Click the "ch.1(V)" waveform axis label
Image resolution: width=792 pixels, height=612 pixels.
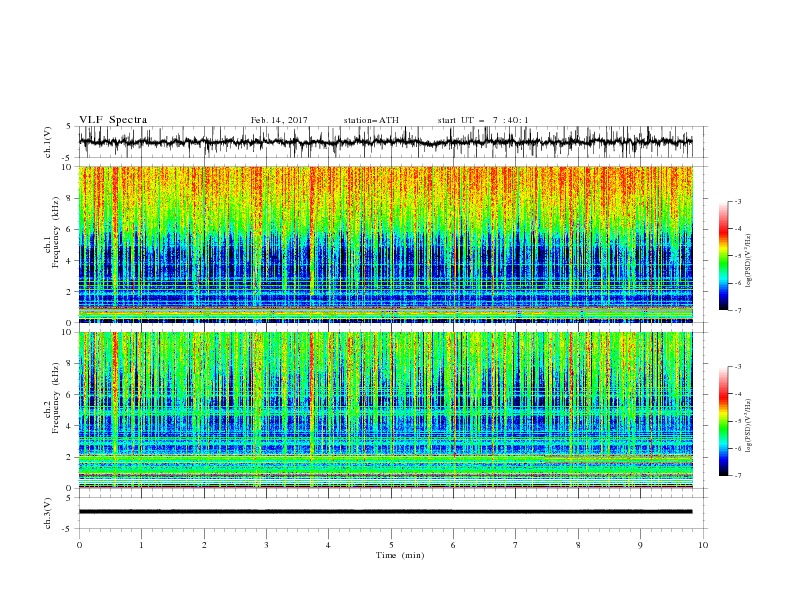point(48,142)
